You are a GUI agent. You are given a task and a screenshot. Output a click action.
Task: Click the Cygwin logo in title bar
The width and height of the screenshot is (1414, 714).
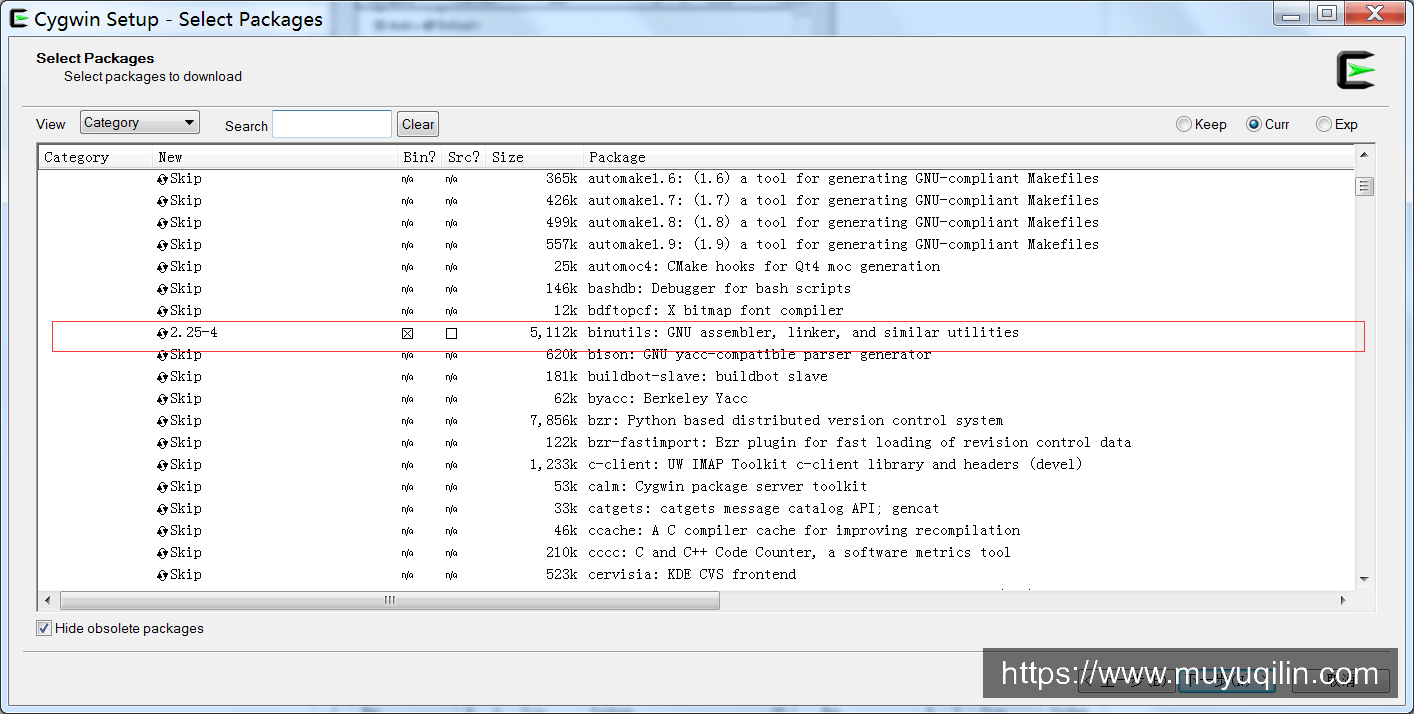(19, 18)
